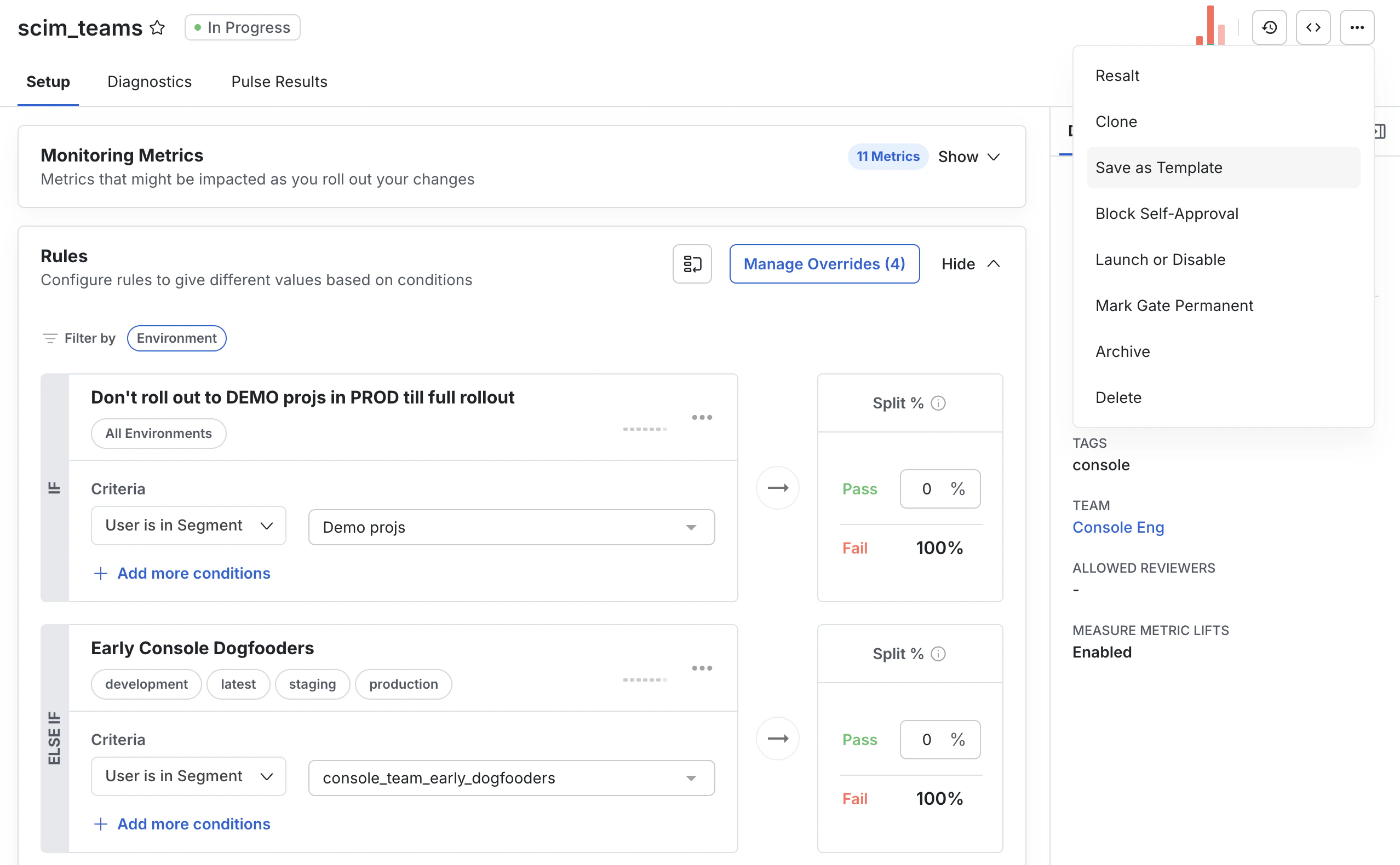
Task: Star the scim_teams gate as favorite
Action: coord(157,27)
